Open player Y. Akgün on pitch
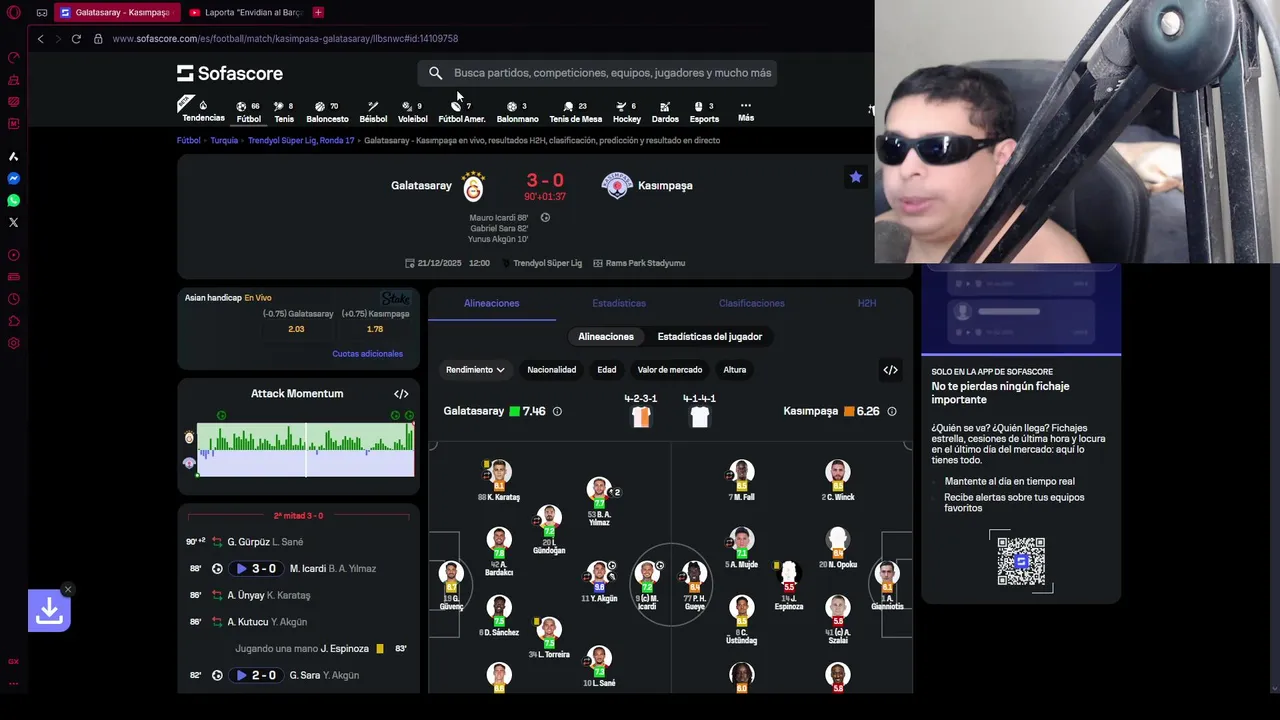Image resolution: width=1280 pixels, height=720 pixels. point(599,581)
